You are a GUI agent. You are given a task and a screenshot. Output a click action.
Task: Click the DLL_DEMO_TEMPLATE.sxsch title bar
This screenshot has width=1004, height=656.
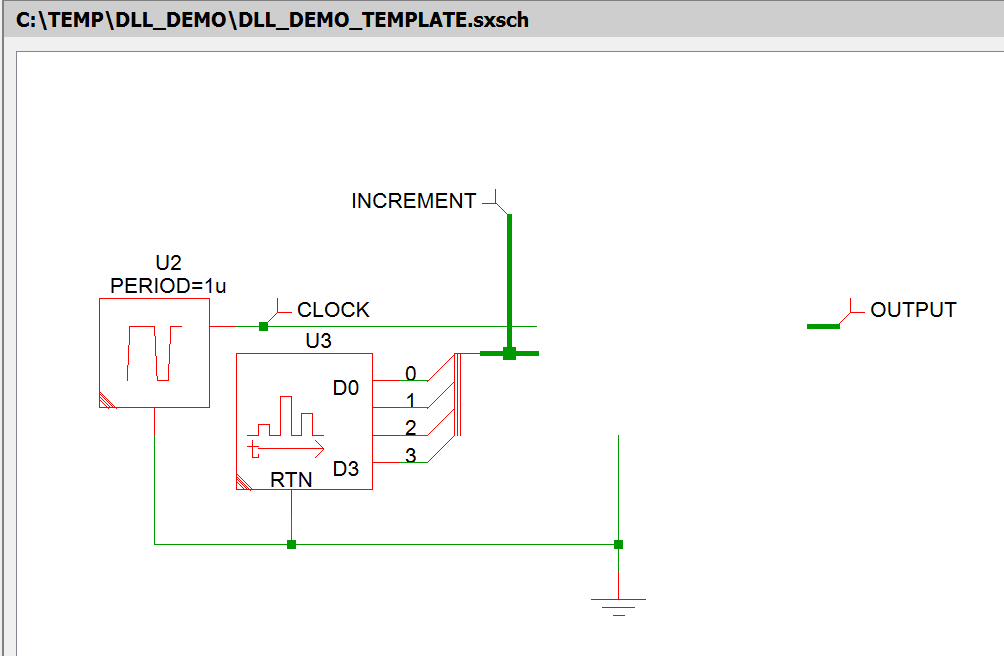click(x=272, y=19)
